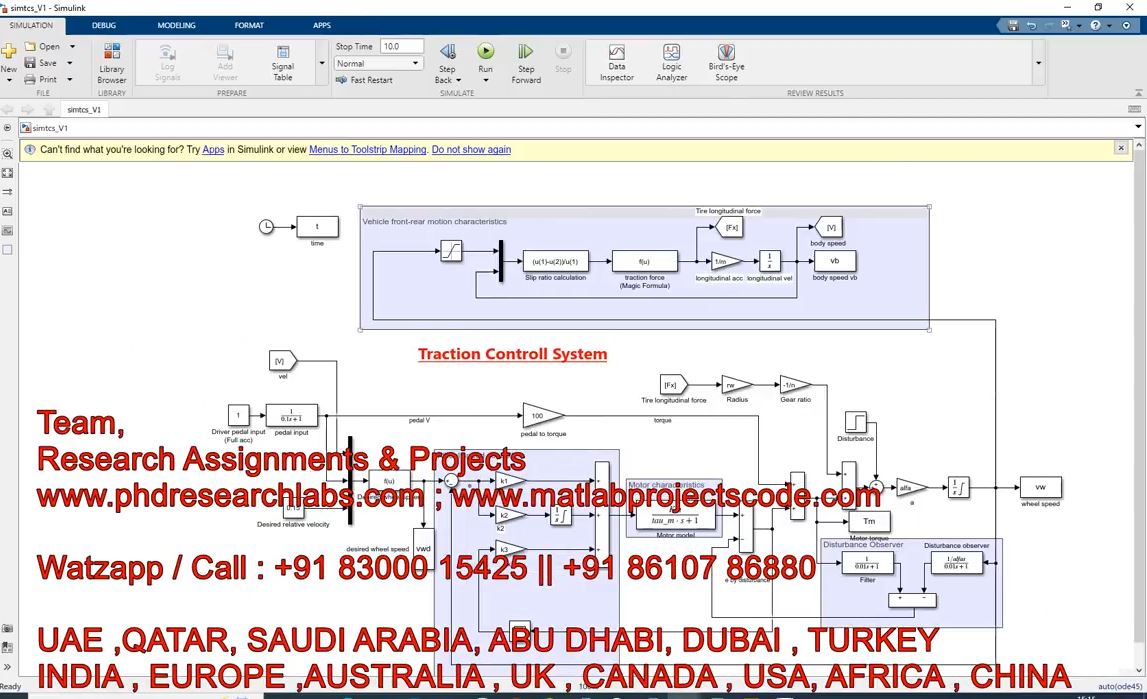
Task: Expand the Print dropdown arrow
Action: point(70,79)
